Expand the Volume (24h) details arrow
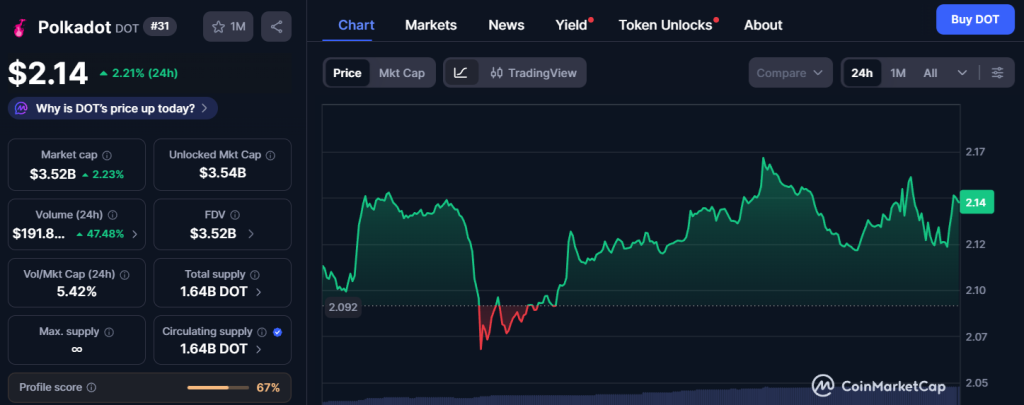 [x=135, y=234]
